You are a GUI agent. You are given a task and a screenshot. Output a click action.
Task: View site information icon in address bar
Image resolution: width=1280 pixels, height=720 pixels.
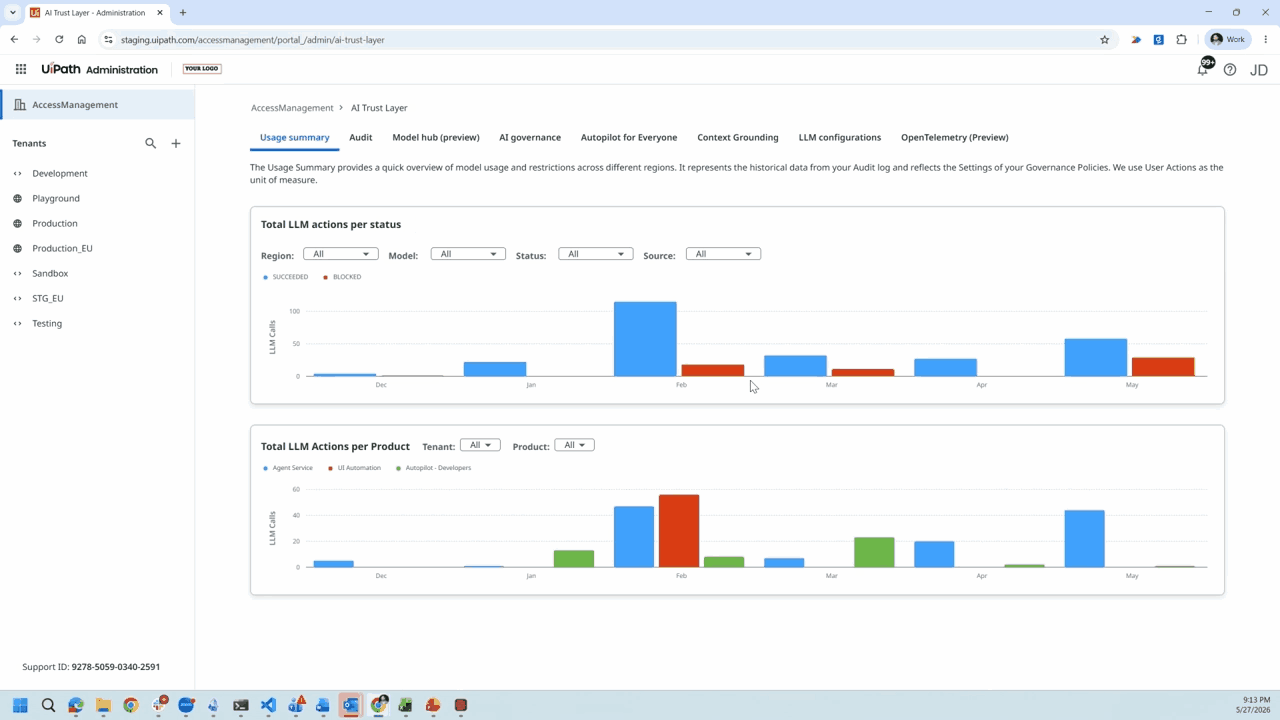[x=108, y=40]
